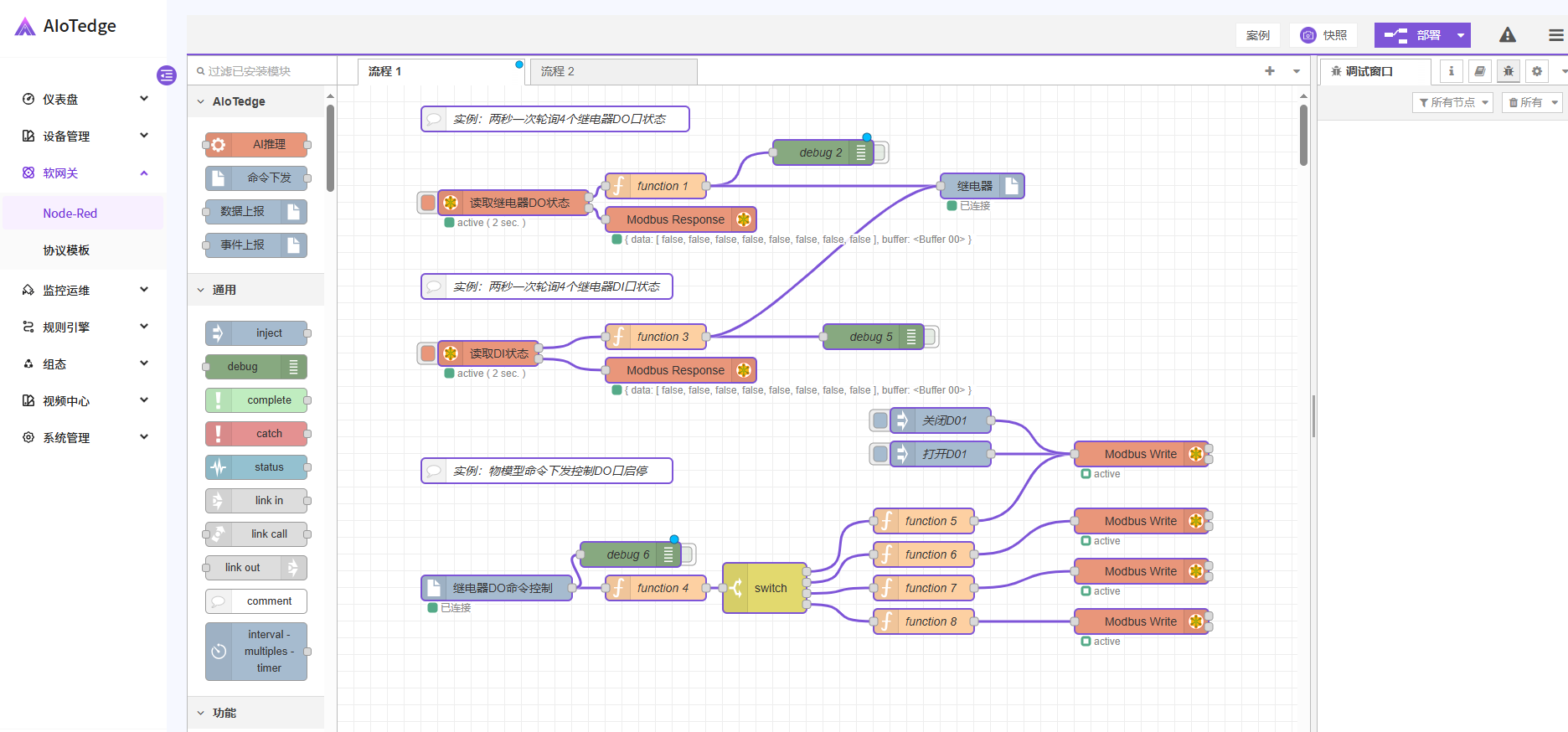Click the add new flow plus icon
Image resolution: width=1568 pixels, height=732 pixels.
click(1270, 71)
